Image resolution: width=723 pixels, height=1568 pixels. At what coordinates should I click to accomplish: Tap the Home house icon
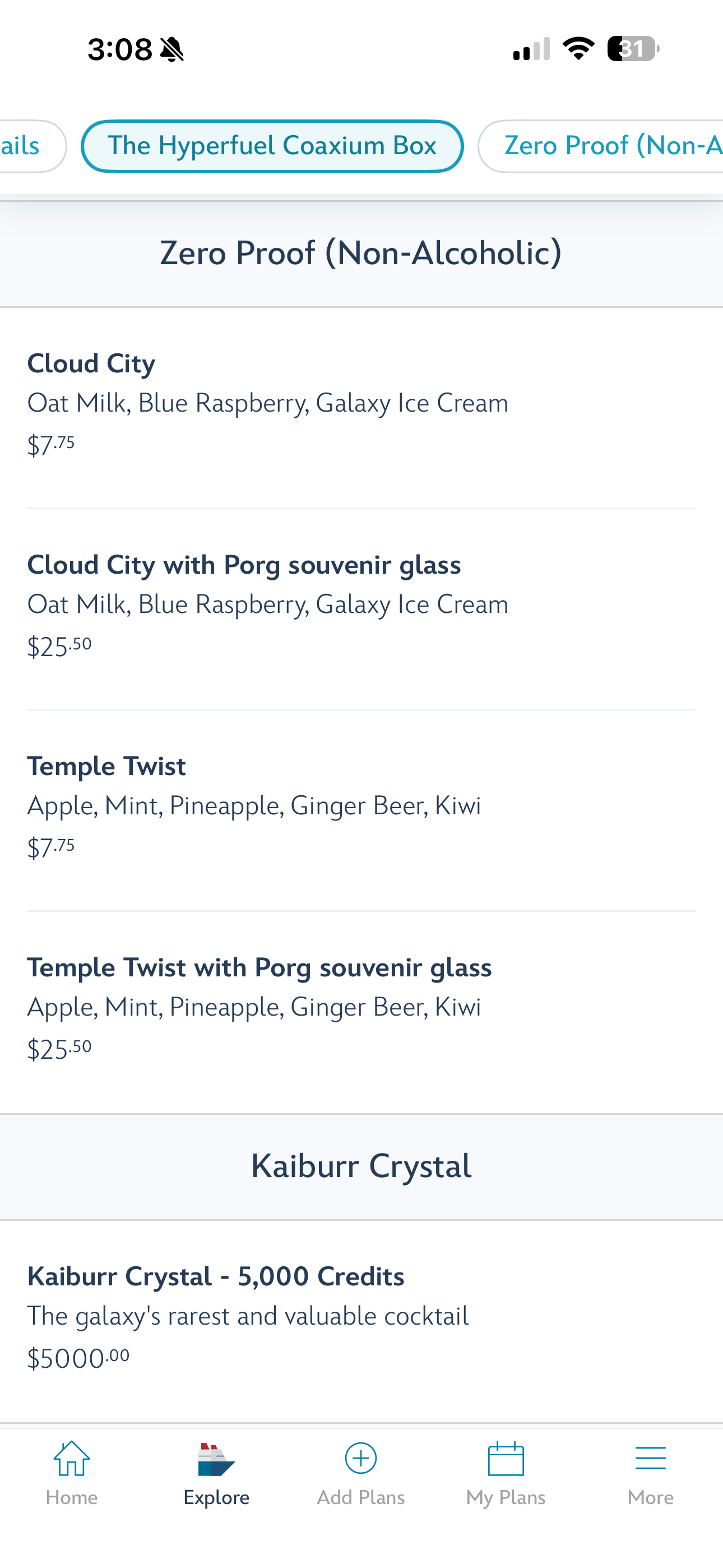click(x=71, y=1459)
